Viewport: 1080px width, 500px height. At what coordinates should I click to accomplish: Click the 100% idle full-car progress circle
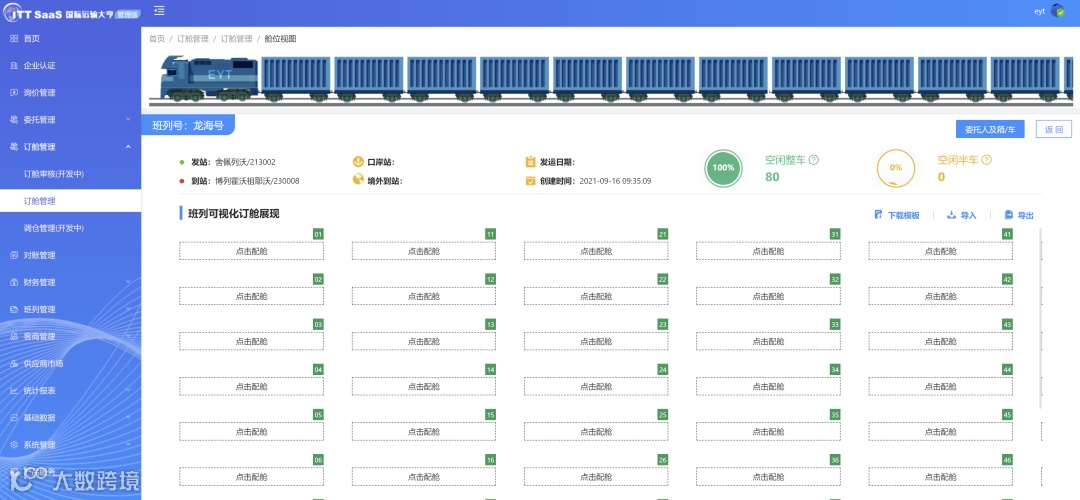coord(723,167)
